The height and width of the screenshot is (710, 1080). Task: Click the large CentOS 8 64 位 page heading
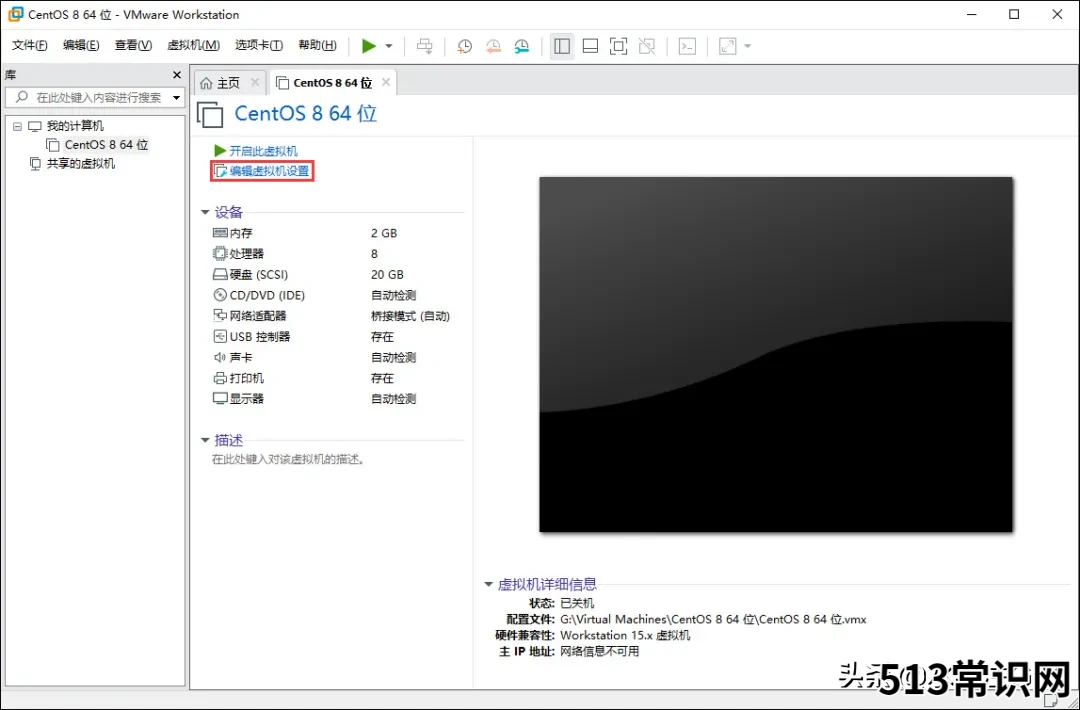click(306, 113)
